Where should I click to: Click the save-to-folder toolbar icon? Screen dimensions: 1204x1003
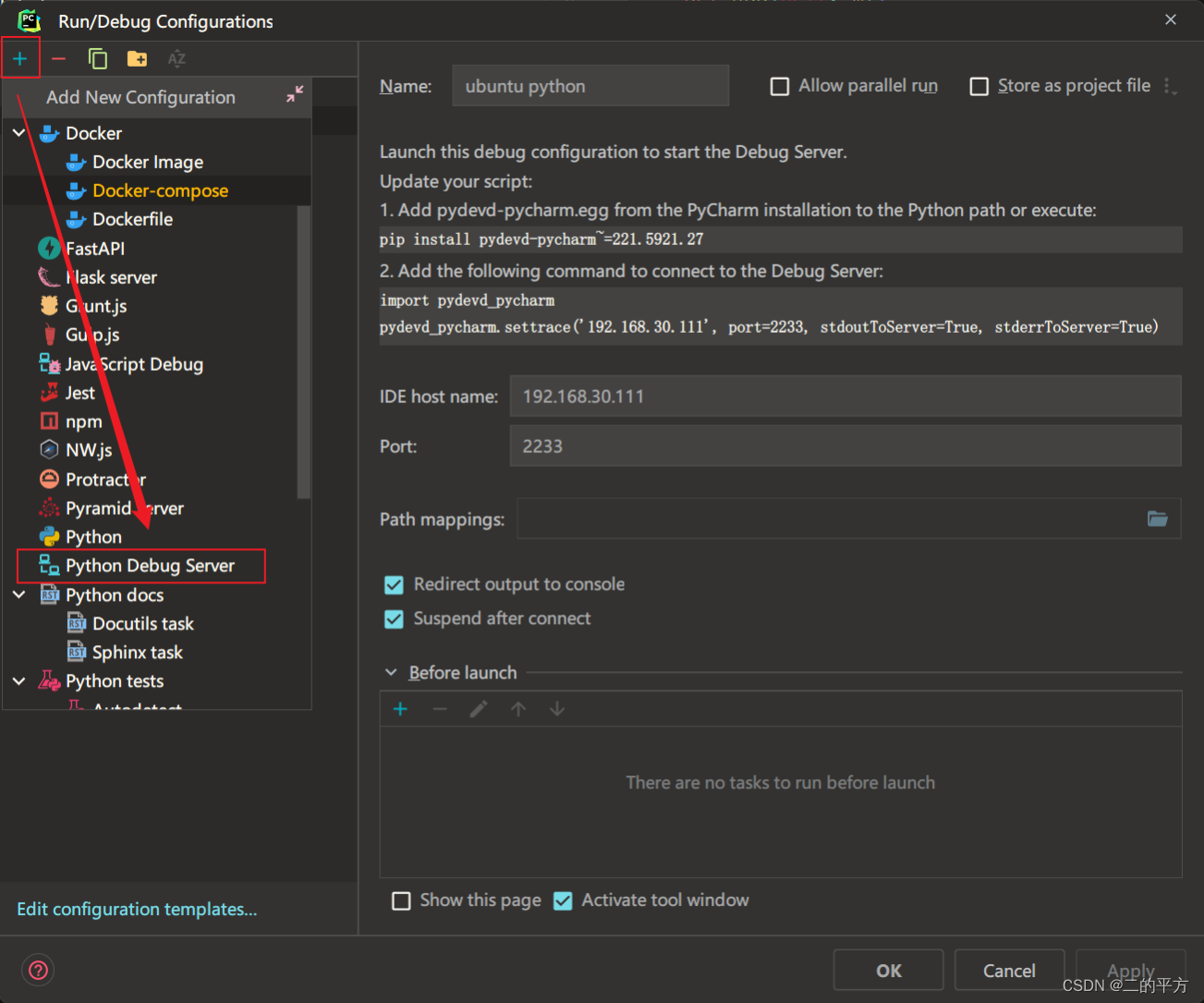coord(137,59)
